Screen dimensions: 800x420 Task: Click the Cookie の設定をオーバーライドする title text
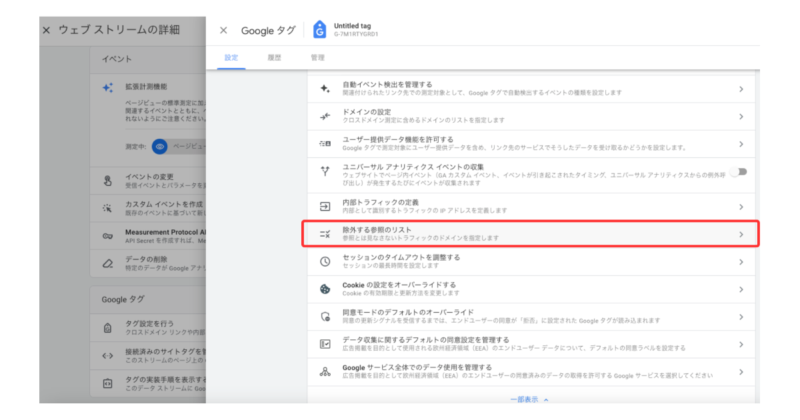[x=399, y=285]
